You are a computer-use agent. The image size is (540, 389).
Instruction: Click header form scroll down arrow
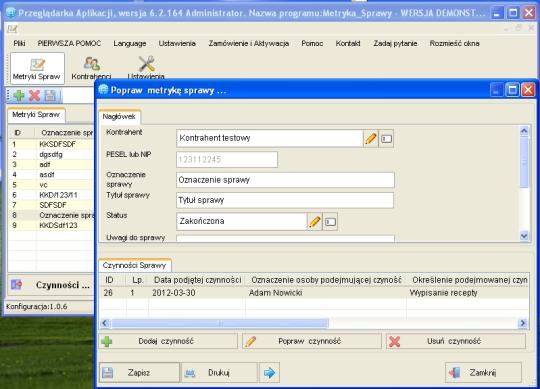[x=524, y=236]
